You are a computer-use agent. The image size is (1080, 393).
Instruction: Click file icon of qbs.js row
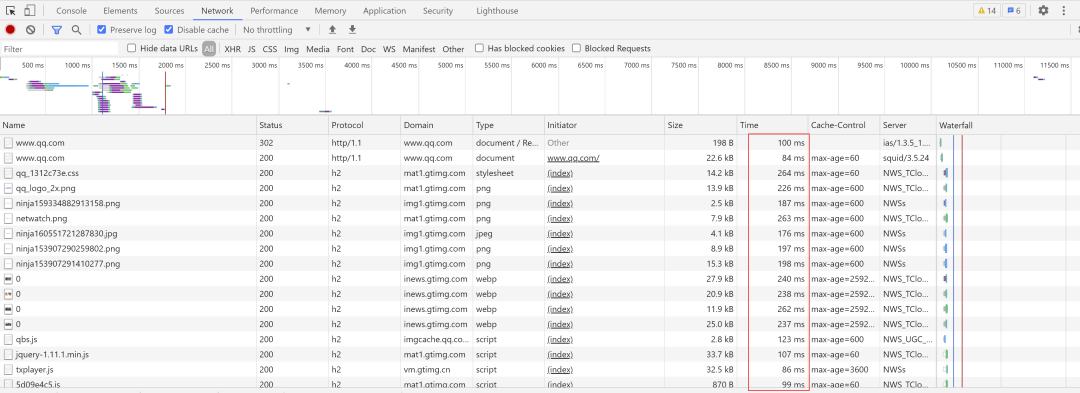[x=8, y=339]
